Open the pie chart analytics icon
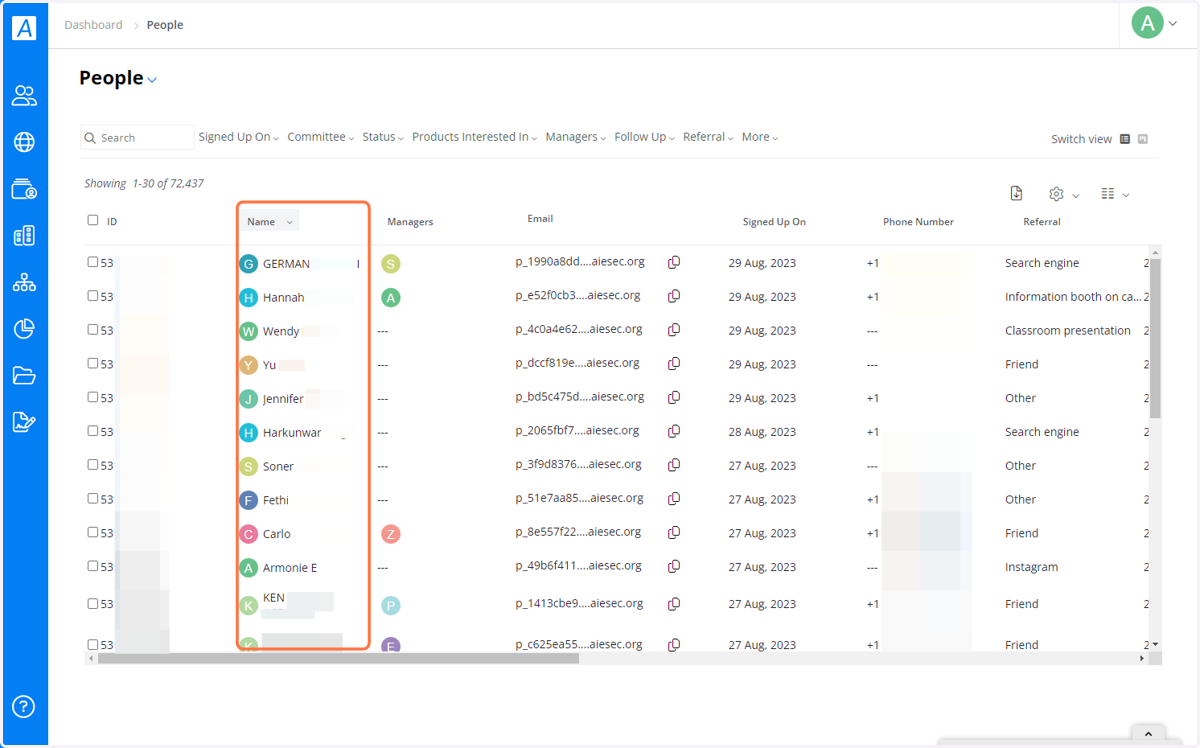Screen dimensions: 1200x748 (24, 329)
